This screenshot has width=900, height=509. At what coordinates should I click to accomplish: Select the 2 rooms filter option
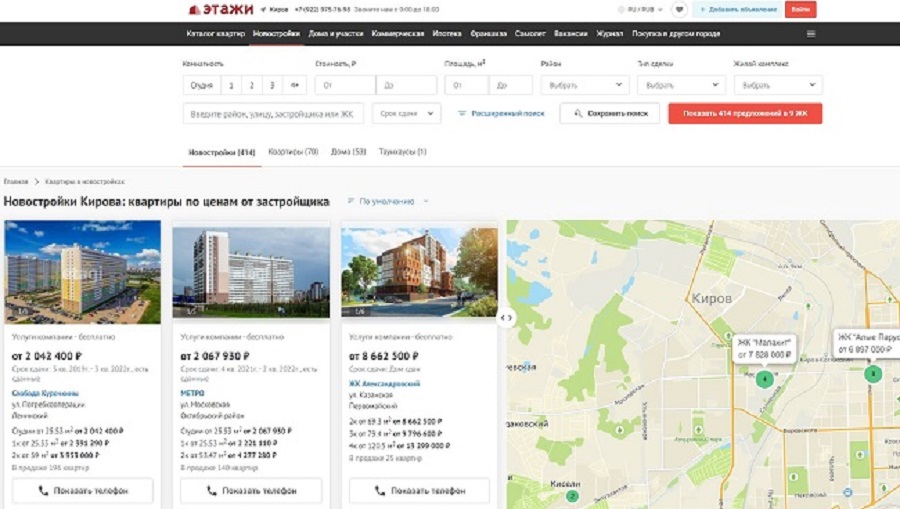(x=251, y=86)
